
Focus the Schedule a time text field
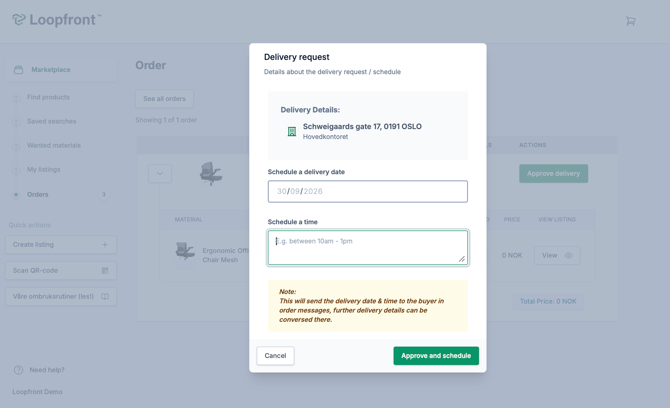(367, 248)
